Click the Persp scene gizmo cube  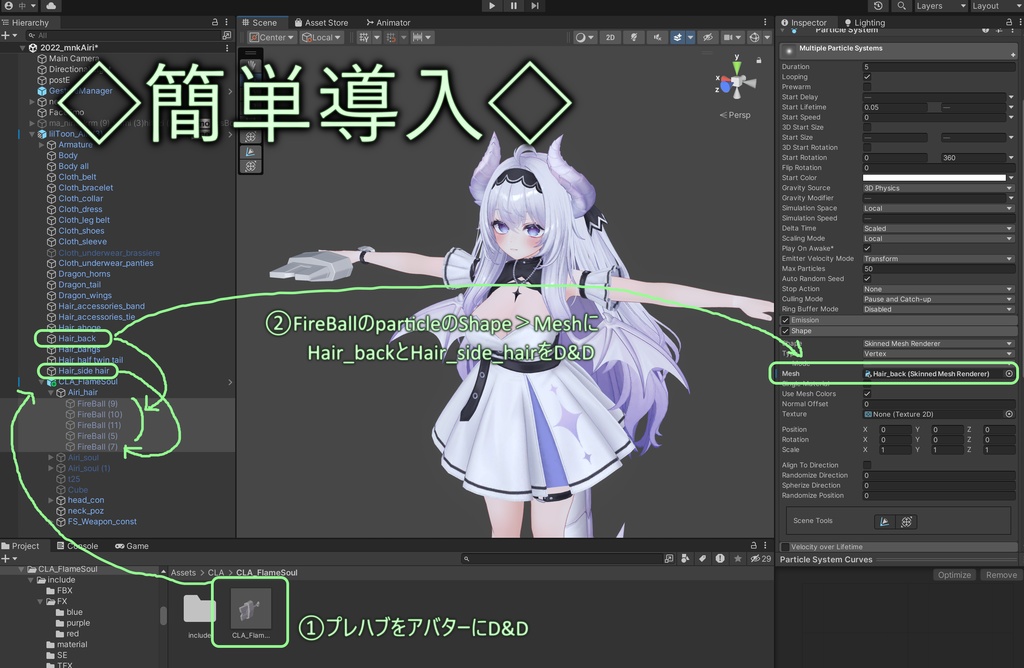(735, 82)
